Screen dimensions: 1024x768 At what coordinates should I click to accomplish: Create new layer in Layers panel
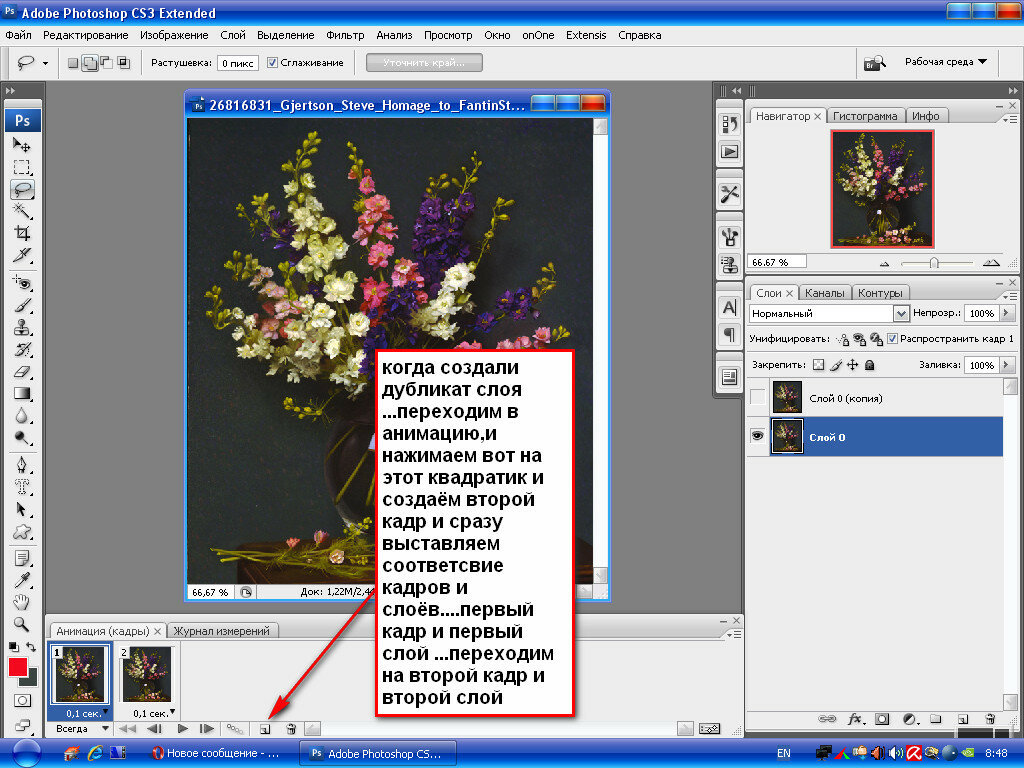click(x=963, y=719)
